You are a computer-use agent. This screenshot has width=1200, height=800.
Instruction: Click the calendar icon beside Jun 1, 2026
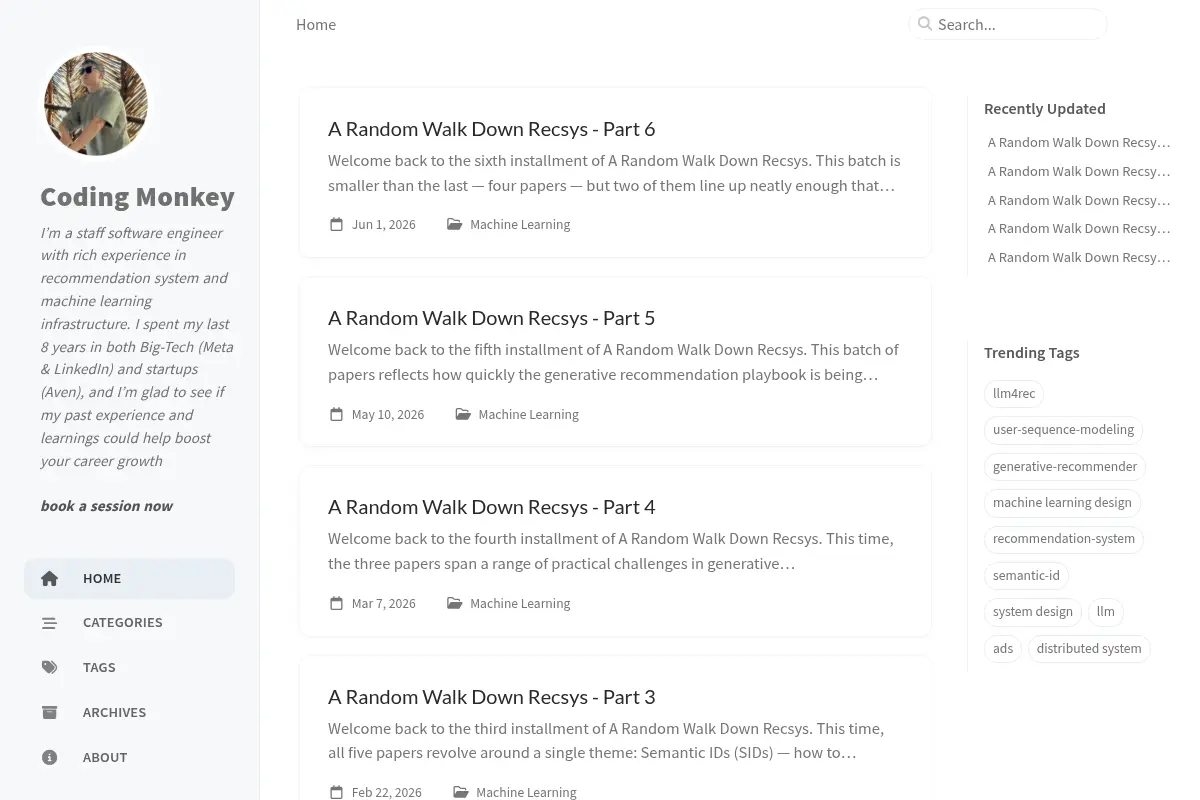click(337, 224)
